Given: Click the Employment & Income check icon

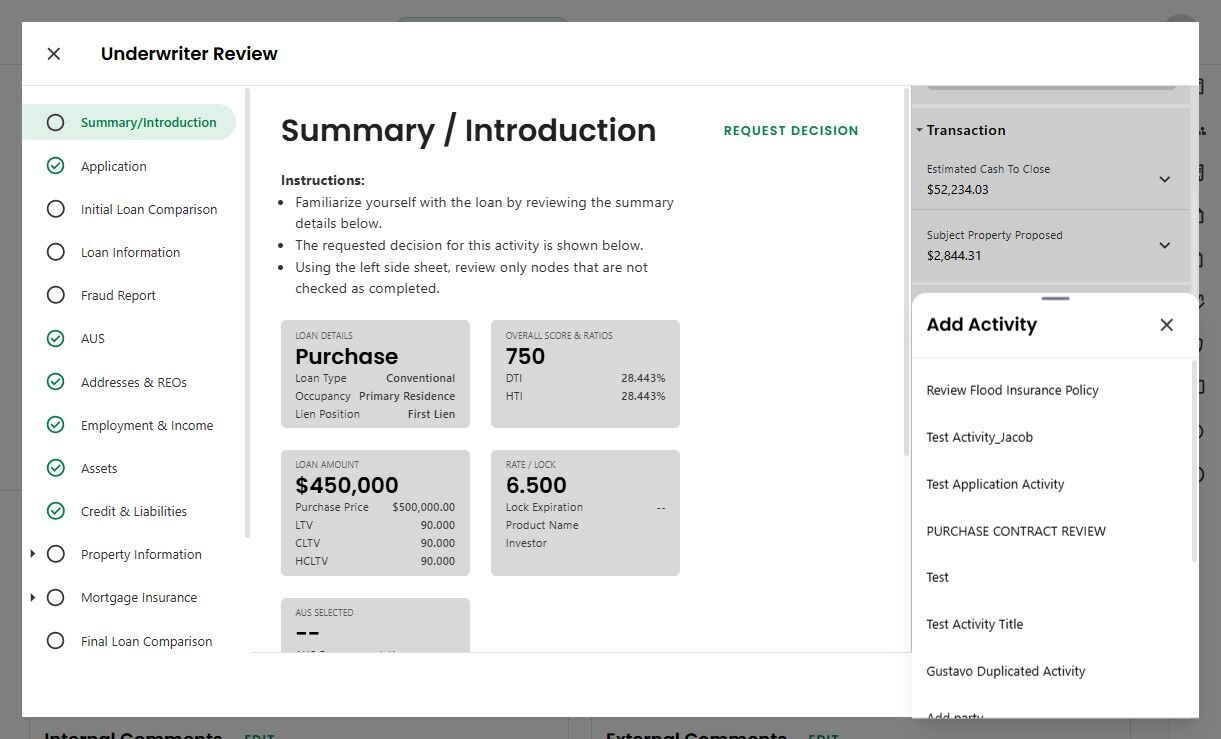Looking at the screenshot, I should tap(56, 425).
